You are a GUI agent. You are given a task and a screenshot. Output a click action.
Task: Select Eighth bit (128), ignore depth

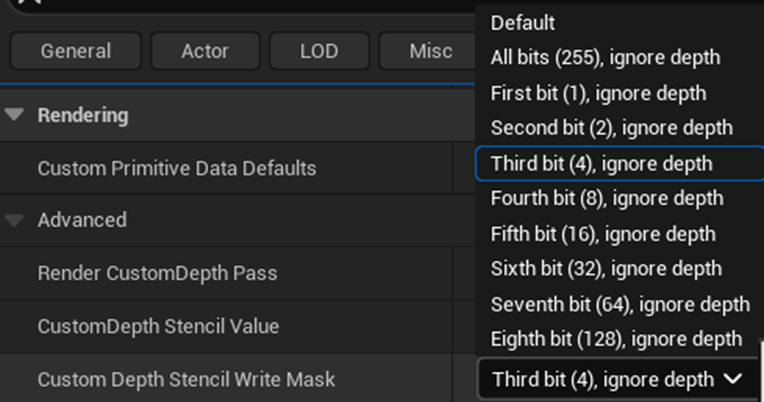tap(616, 338)
